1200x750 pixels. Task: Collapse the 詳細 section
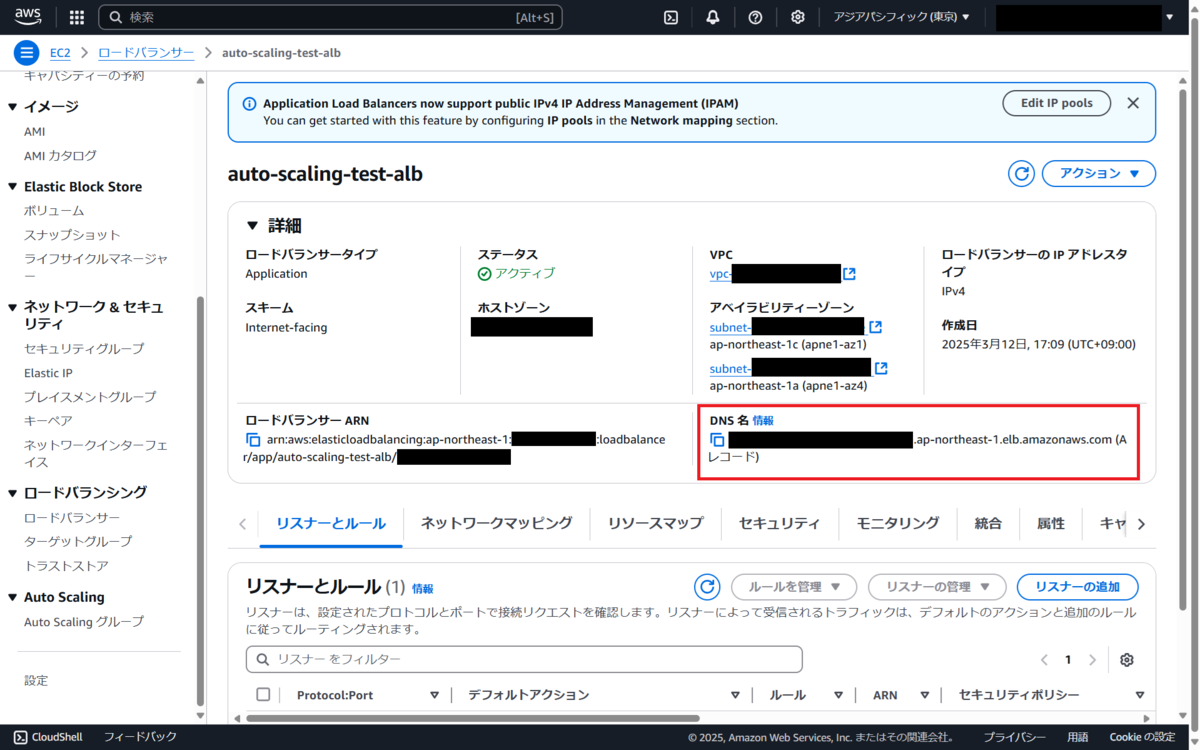coord(252,226)
